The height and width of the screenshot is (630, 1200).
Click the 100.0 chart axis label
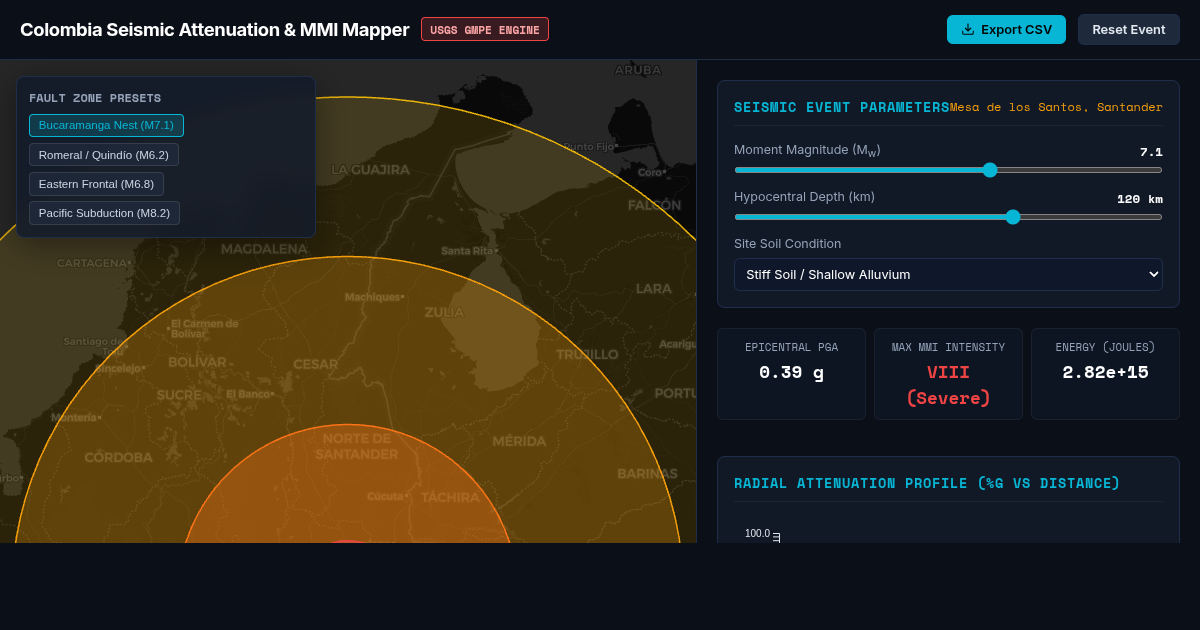757,534
